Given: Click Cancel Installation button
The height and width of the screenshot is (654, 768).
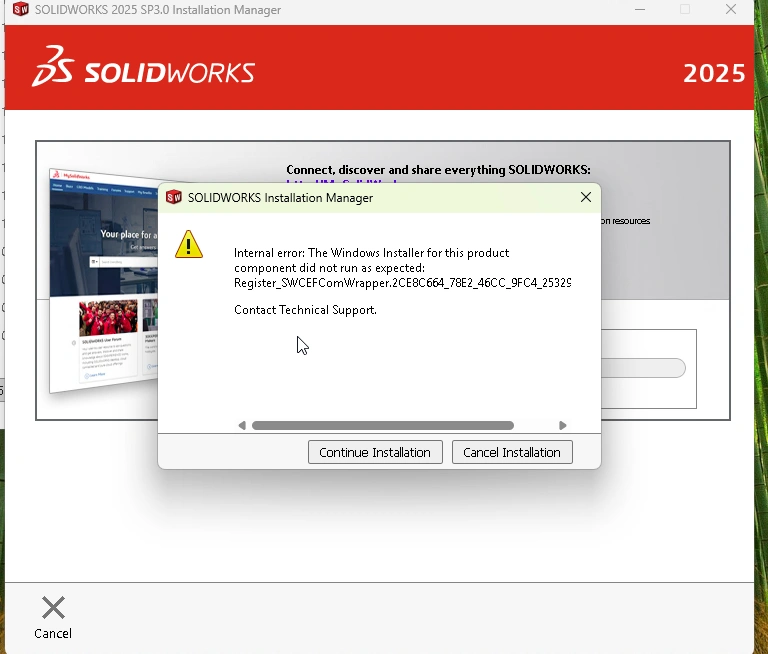Looking at the screenshot, I should click(512, 452).
